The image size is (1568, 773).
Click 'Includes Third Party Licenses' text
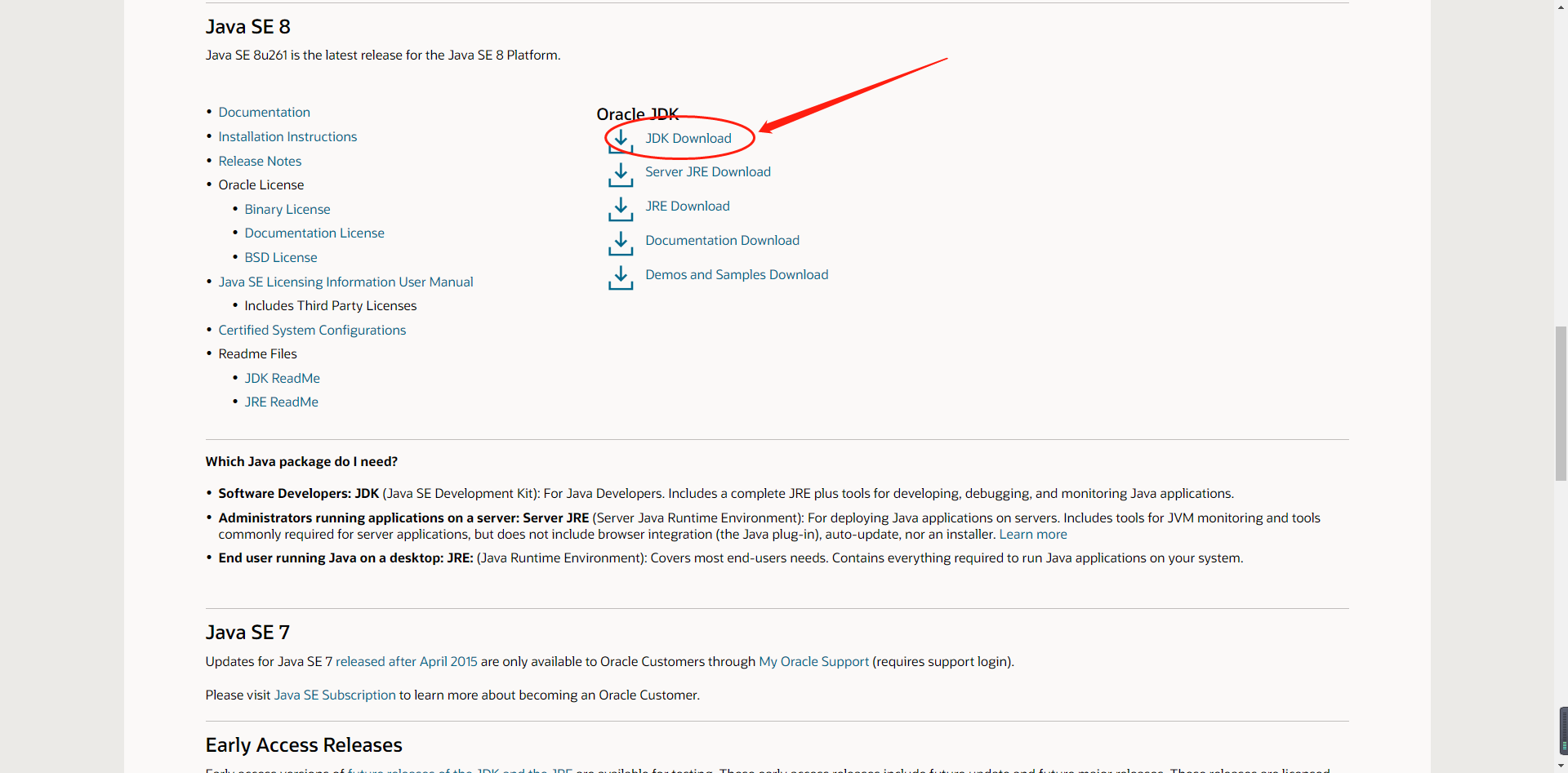pos(331,305)
